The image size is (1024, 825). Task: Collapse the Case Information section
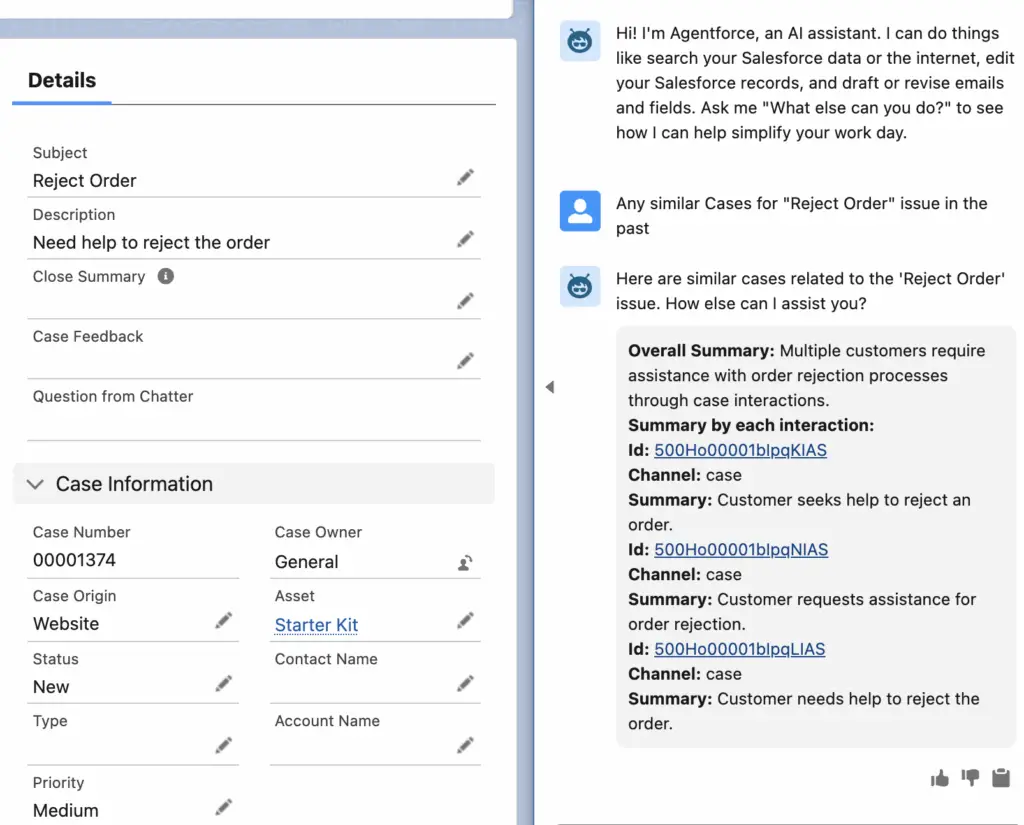(x=35, y=484)
